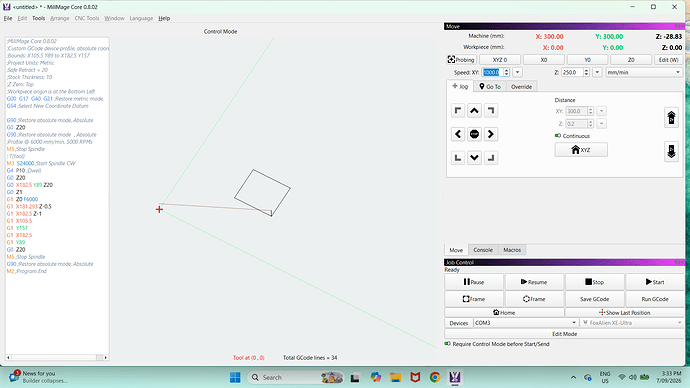Jog to the upper-left corner
Viewport: 690px width, 388px height.
[458, 110]
